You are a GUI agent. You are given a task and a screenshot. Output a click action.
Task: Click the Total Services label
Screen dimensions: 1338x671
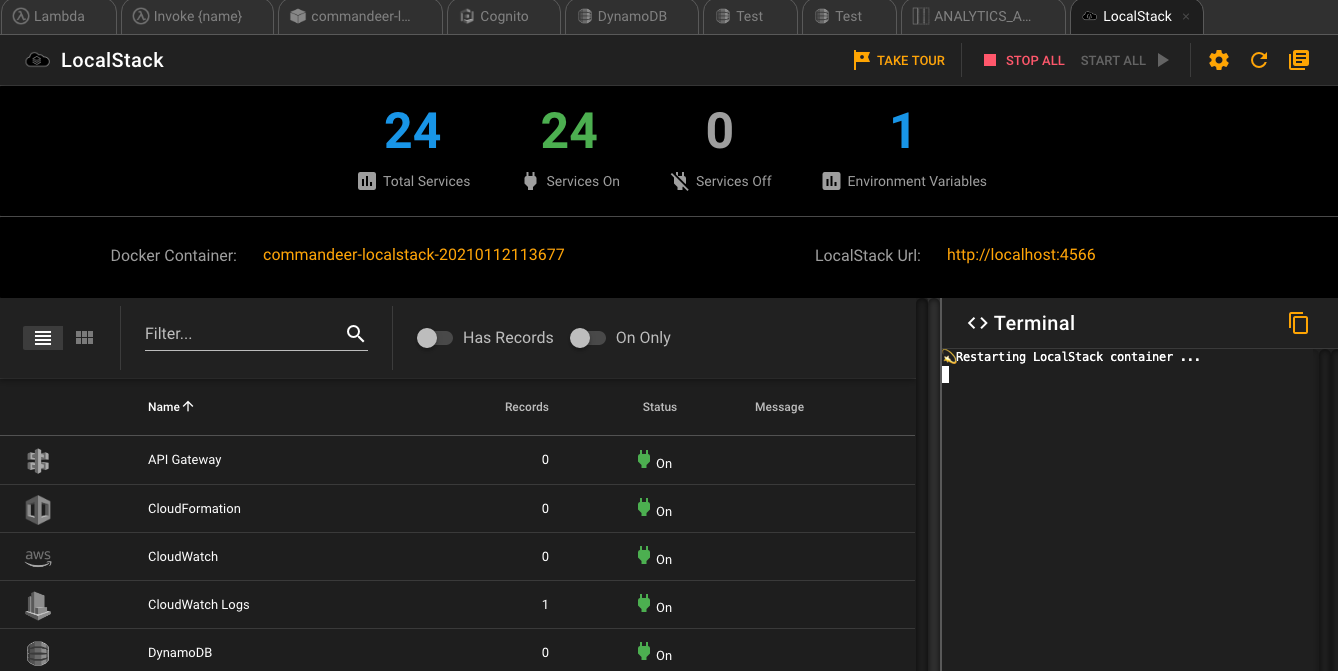427,181
